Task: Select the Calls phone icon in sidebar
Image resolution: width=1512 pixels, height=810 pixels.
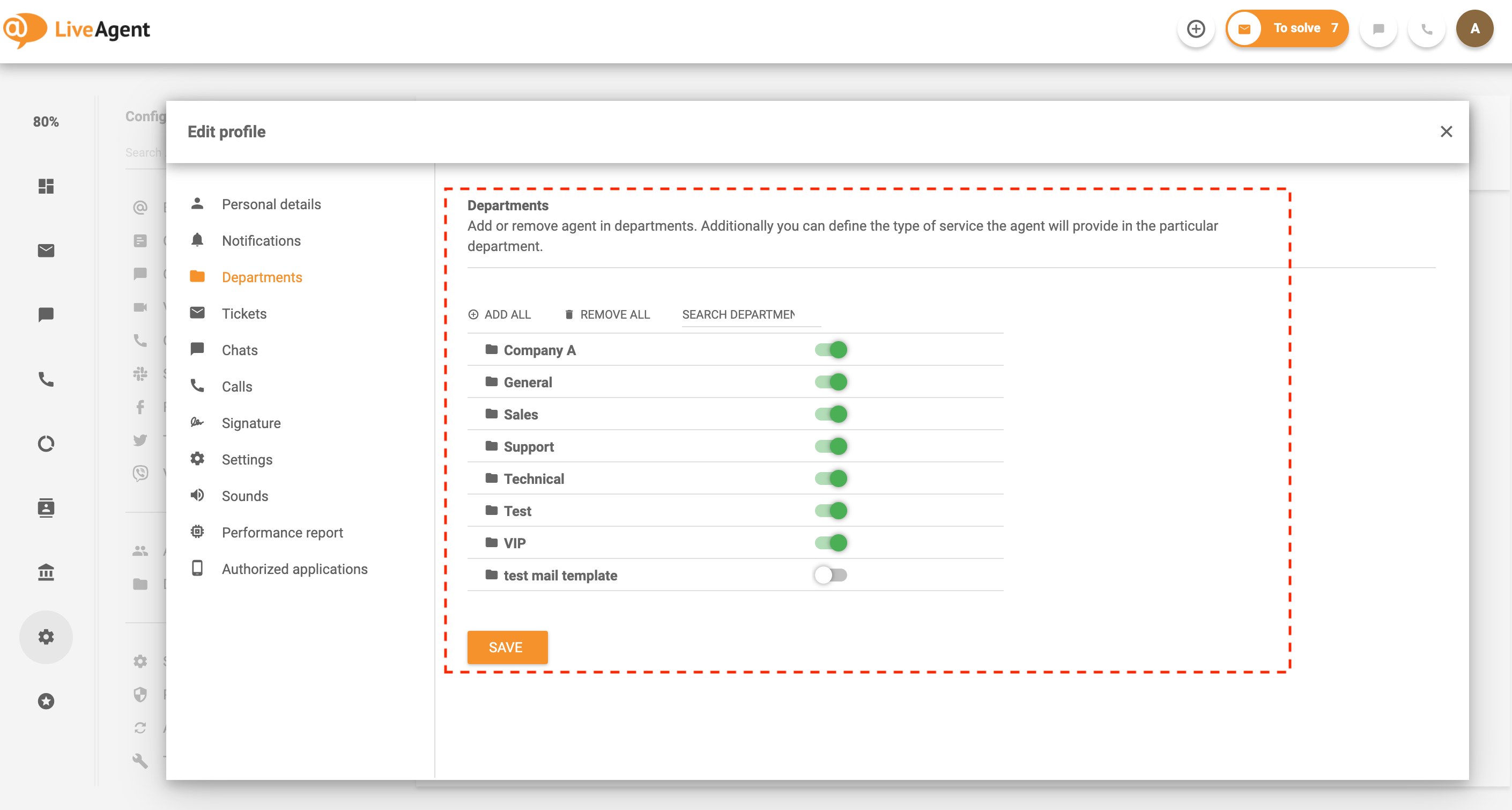Action: click(x=46, y=379)
